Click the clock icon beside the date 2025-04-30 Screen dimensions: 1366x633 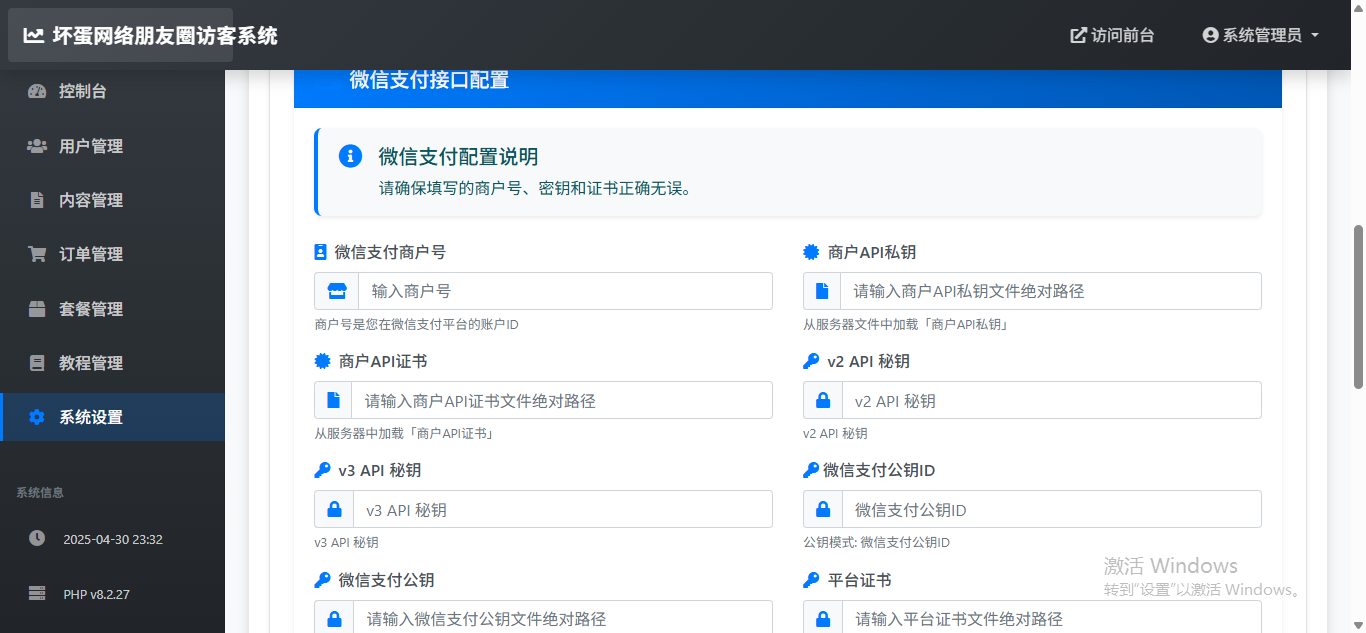point(37,538)
